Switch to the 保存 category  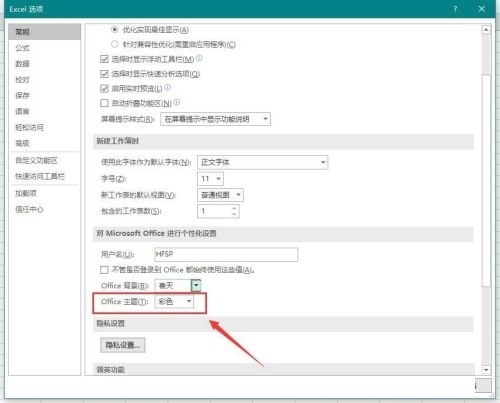pos(22,95)
